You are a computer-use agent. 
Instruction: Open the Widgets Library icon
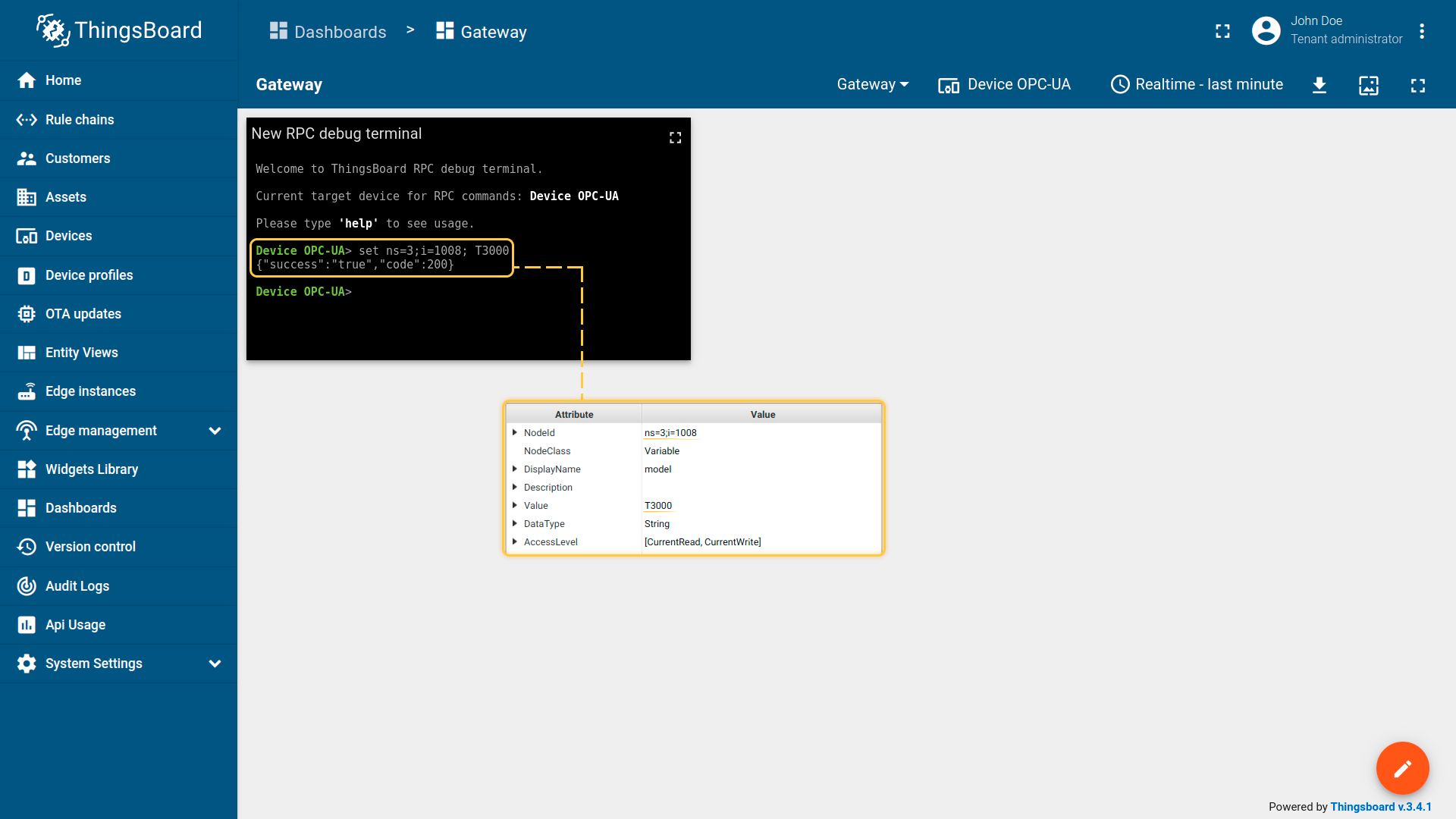tap(27, 469)
